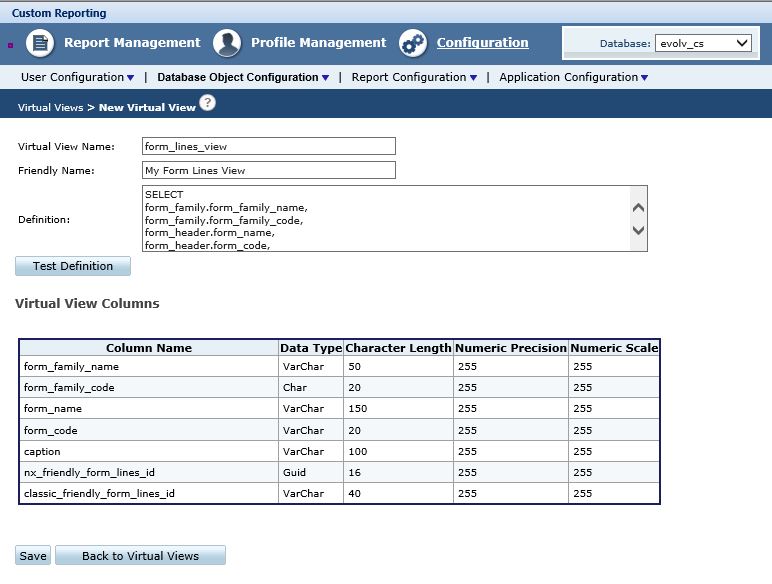This screenshot has height=584, width=772.
Task: Open the Application Configuration menu
Action: coord(573,77)
